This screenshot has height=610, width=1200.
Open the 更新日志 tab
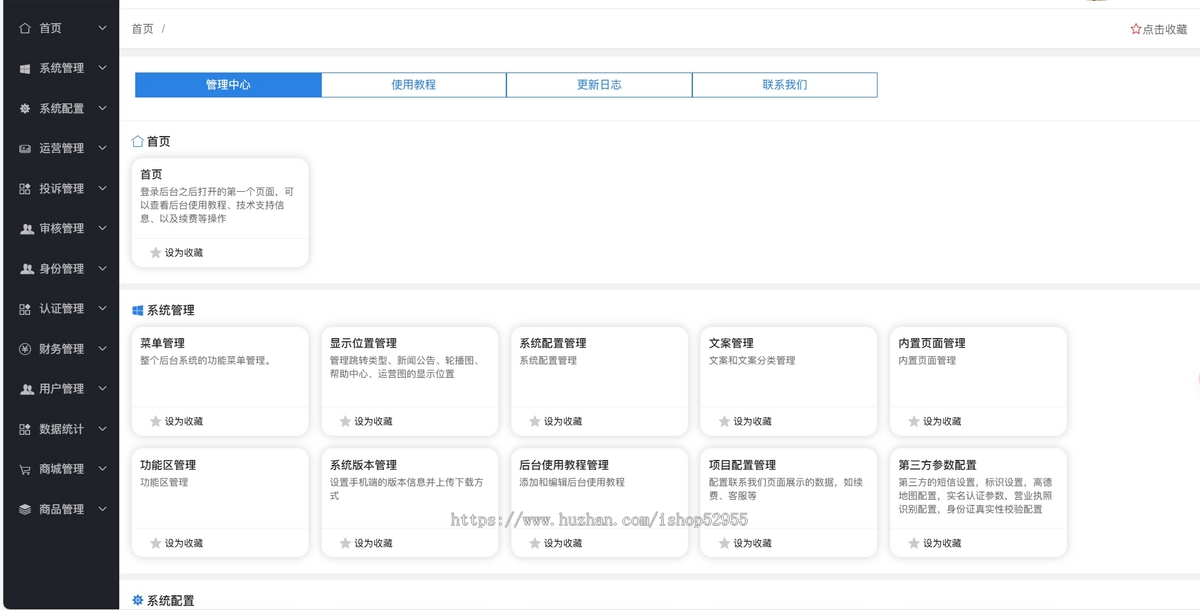tap(599, 85)
